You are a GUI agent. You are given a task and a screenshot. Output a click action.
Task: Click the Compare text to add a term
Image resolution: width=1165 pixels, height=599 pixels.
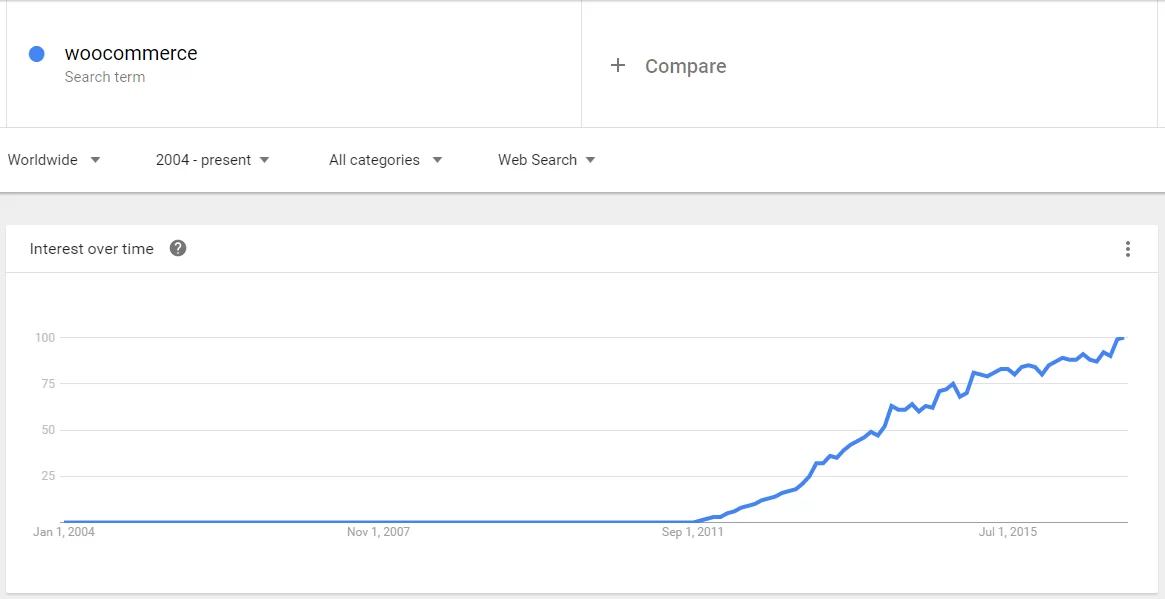(x=685, y=66)
